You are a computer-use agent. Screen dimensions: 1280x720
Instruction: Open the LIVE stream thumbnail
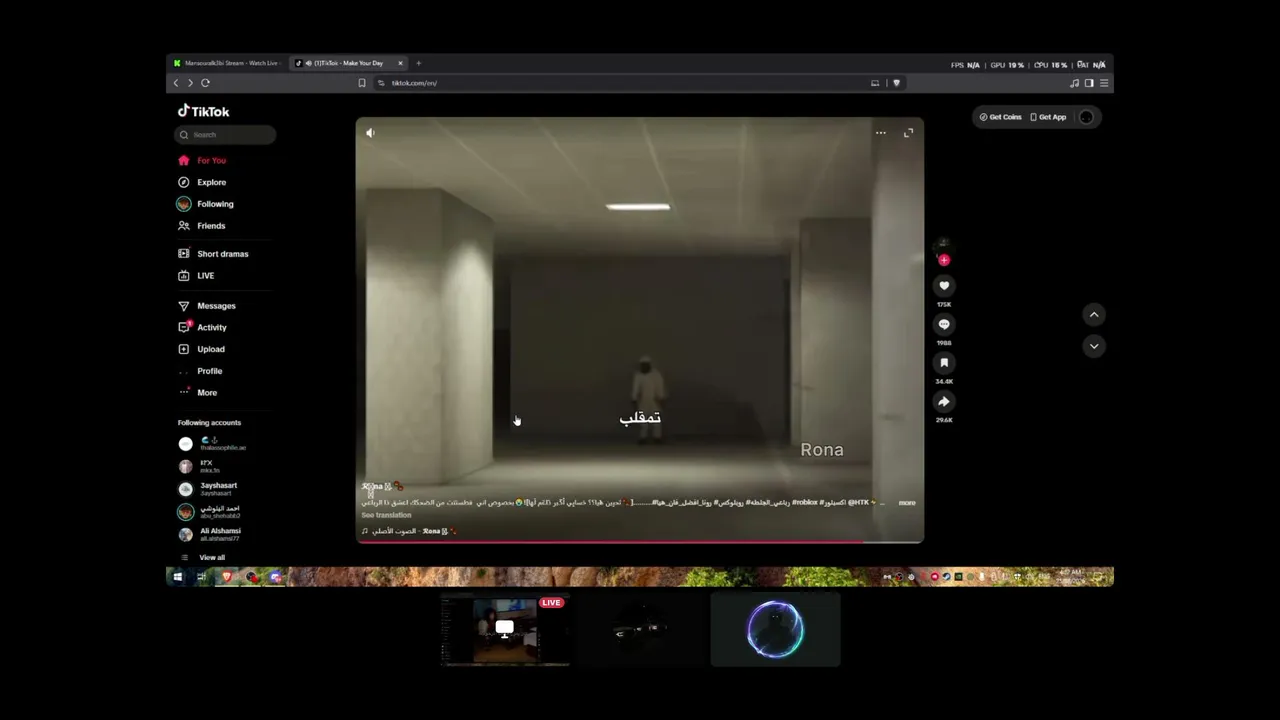coord(505,630)
